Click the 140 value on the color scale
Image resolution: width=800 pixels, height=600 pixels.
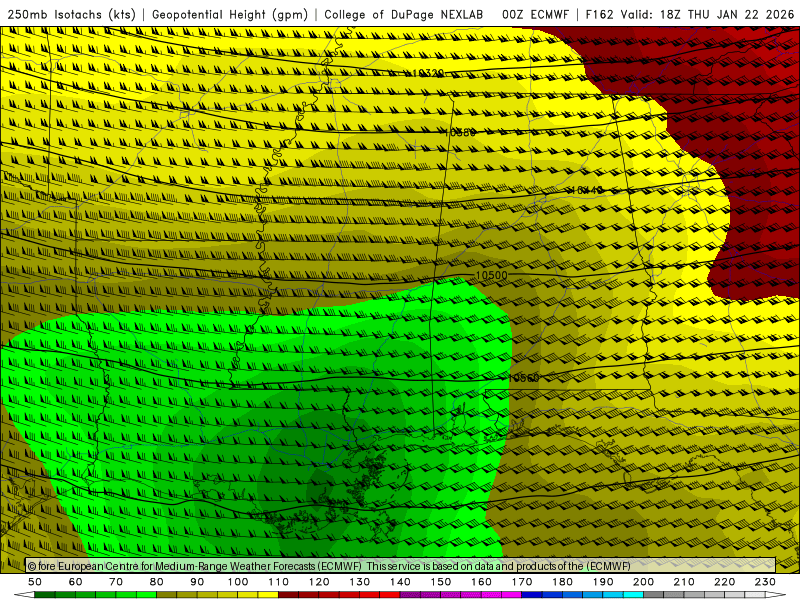pyautogui.click(x=400, y=582)
